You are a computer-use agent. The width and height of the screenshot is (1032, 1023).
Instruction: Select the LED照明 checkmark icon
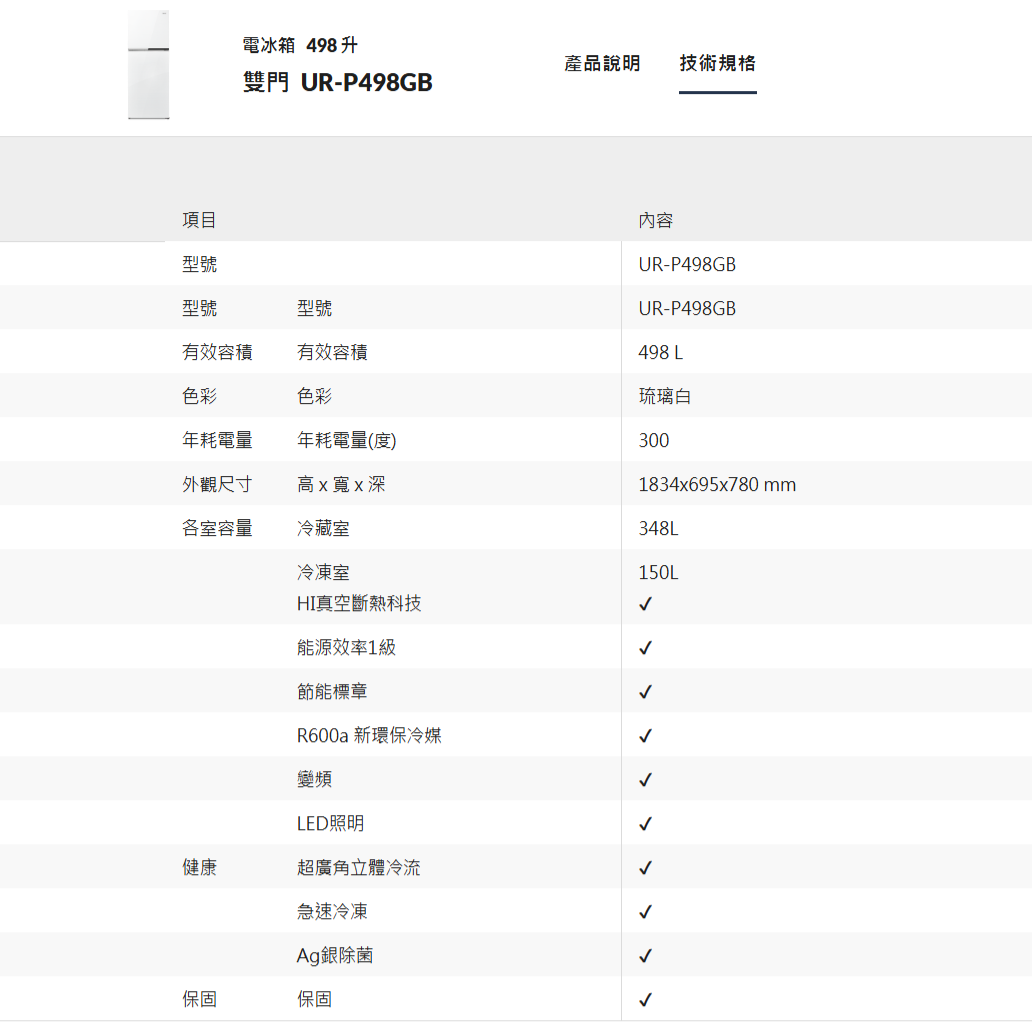645,824
